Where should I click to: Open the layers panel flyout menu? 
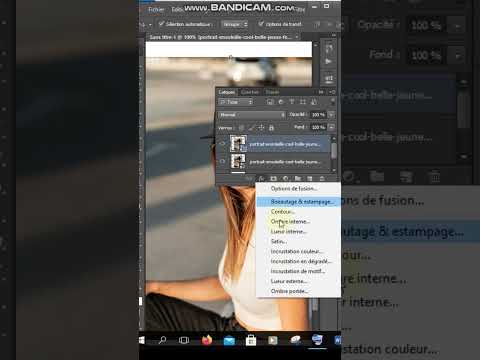[332, 92]
